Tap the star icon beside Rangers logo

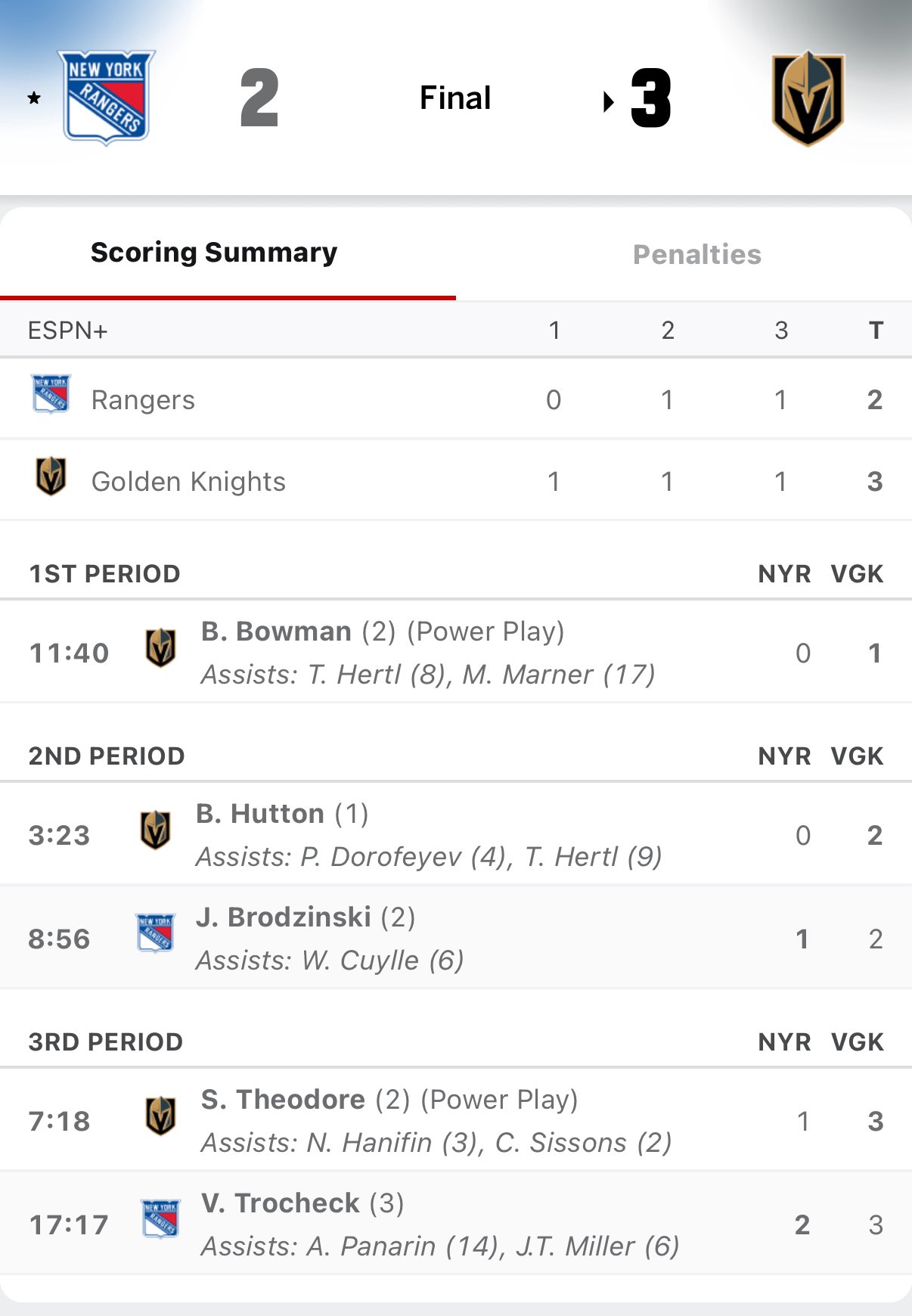point(34,98)
